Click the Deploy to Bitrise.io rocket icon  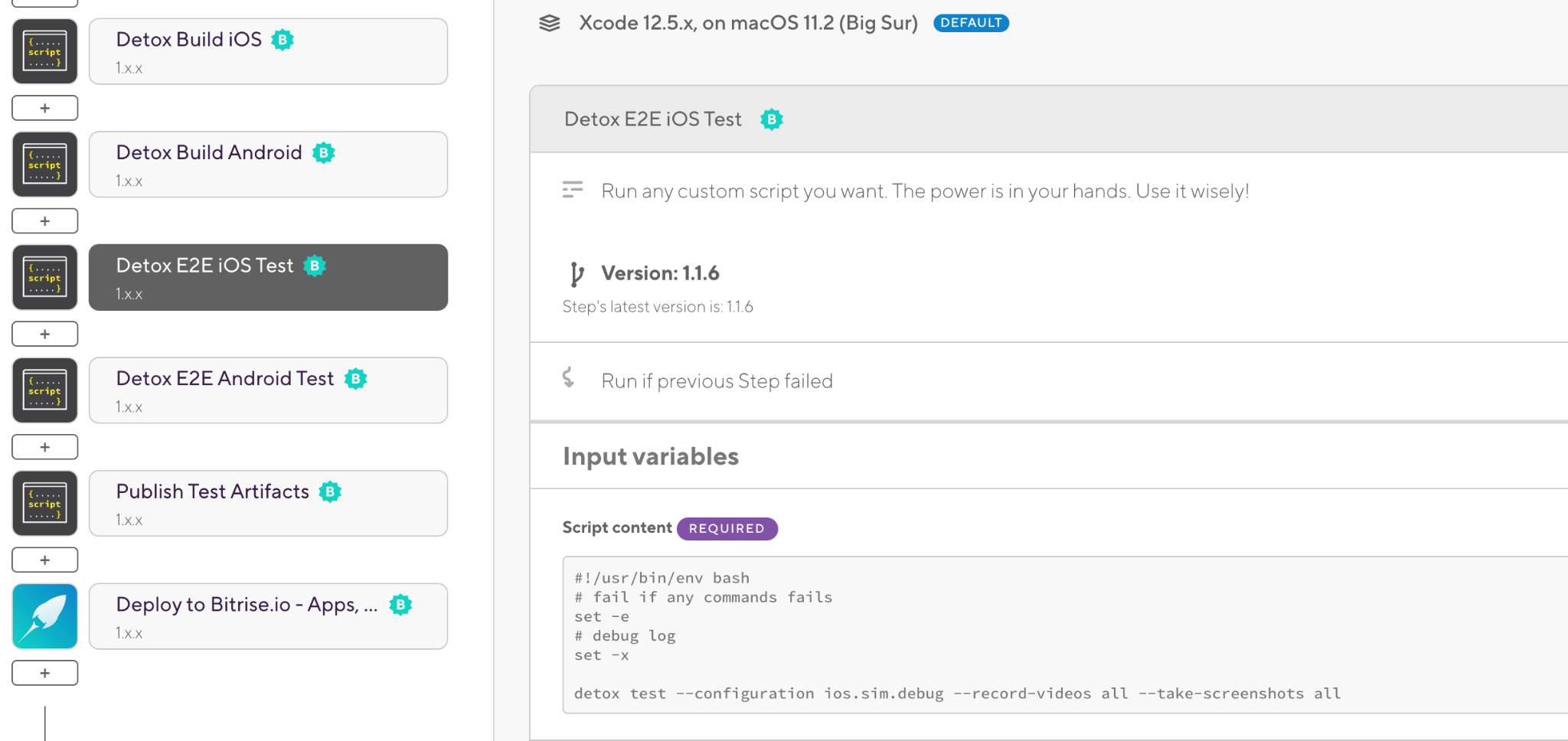(x=44, y=616)
